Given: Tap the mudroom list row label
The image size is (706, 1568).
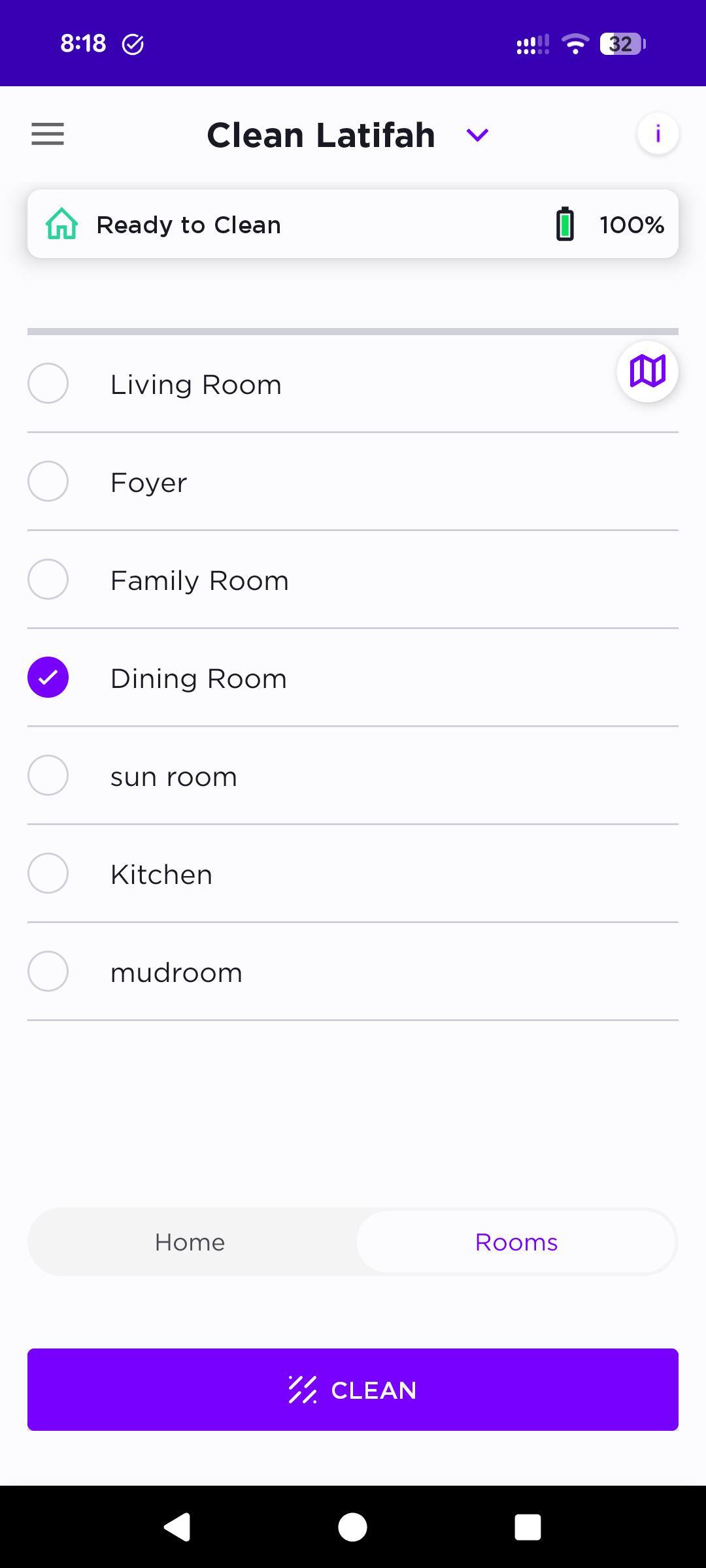Looking at the screenshot, I should [x=176, y=973].
